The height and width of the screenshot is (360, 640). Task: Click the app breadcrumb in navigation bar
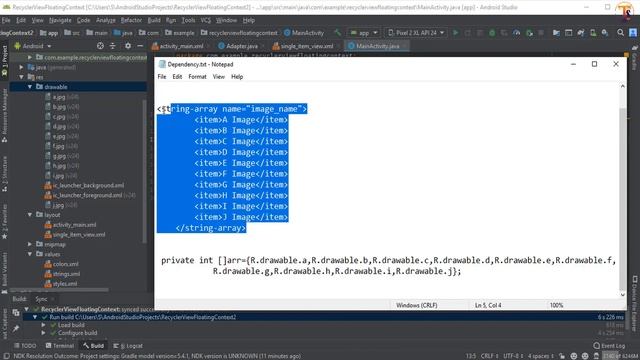(49, 33)
